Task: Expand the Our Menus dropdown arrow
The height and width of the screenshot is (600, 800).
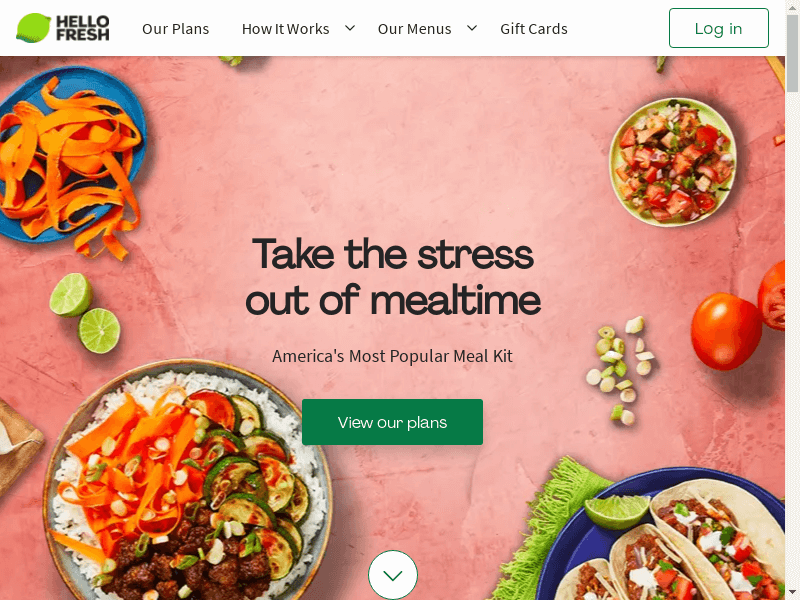Action: click(472, 28)
